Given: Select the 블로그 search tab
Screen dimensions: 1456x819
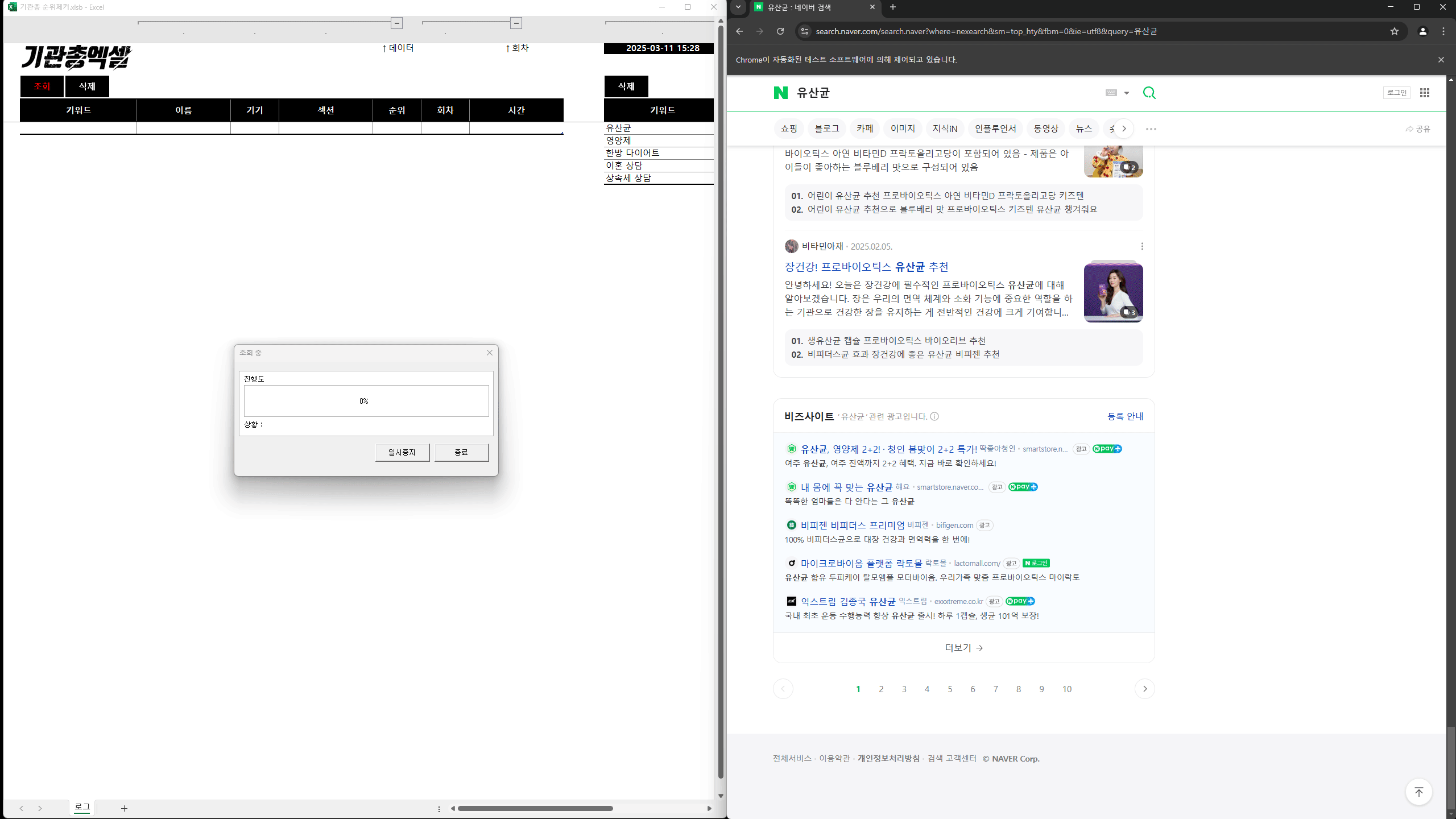Looking at the screenshot, I should click(826, 129).
